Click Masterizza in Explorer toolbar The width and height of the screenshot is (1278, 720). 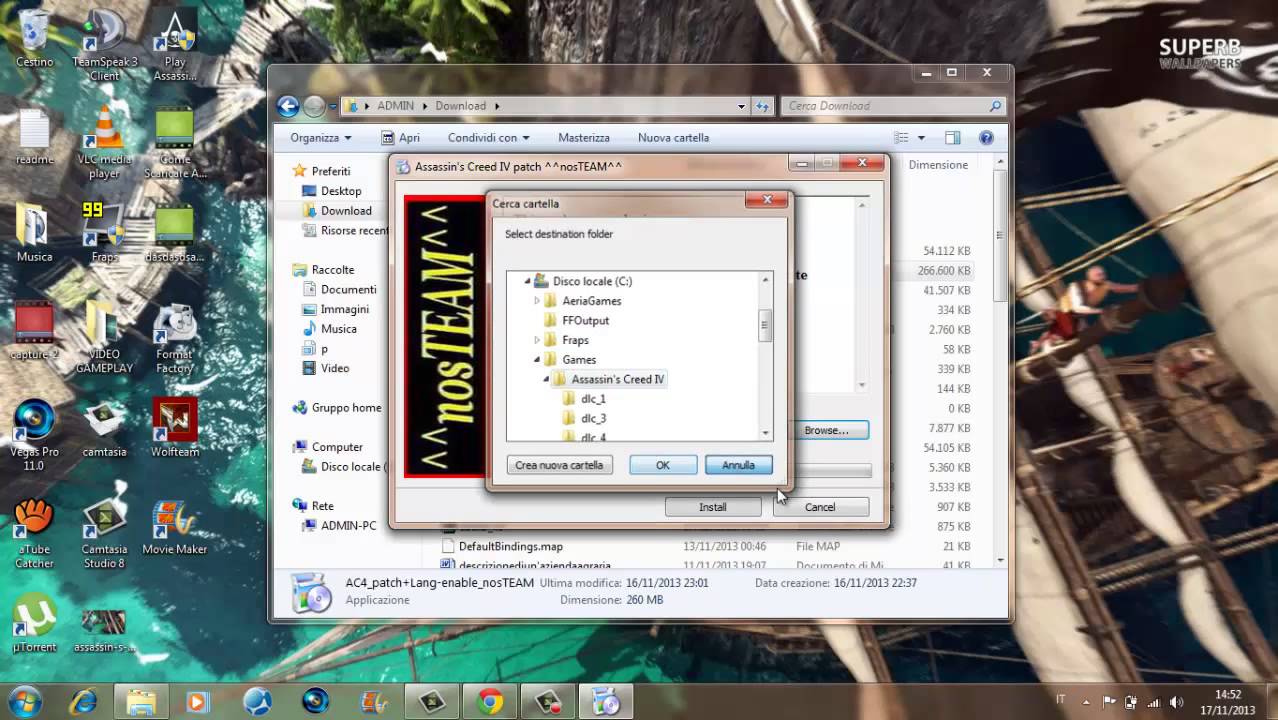584,138
